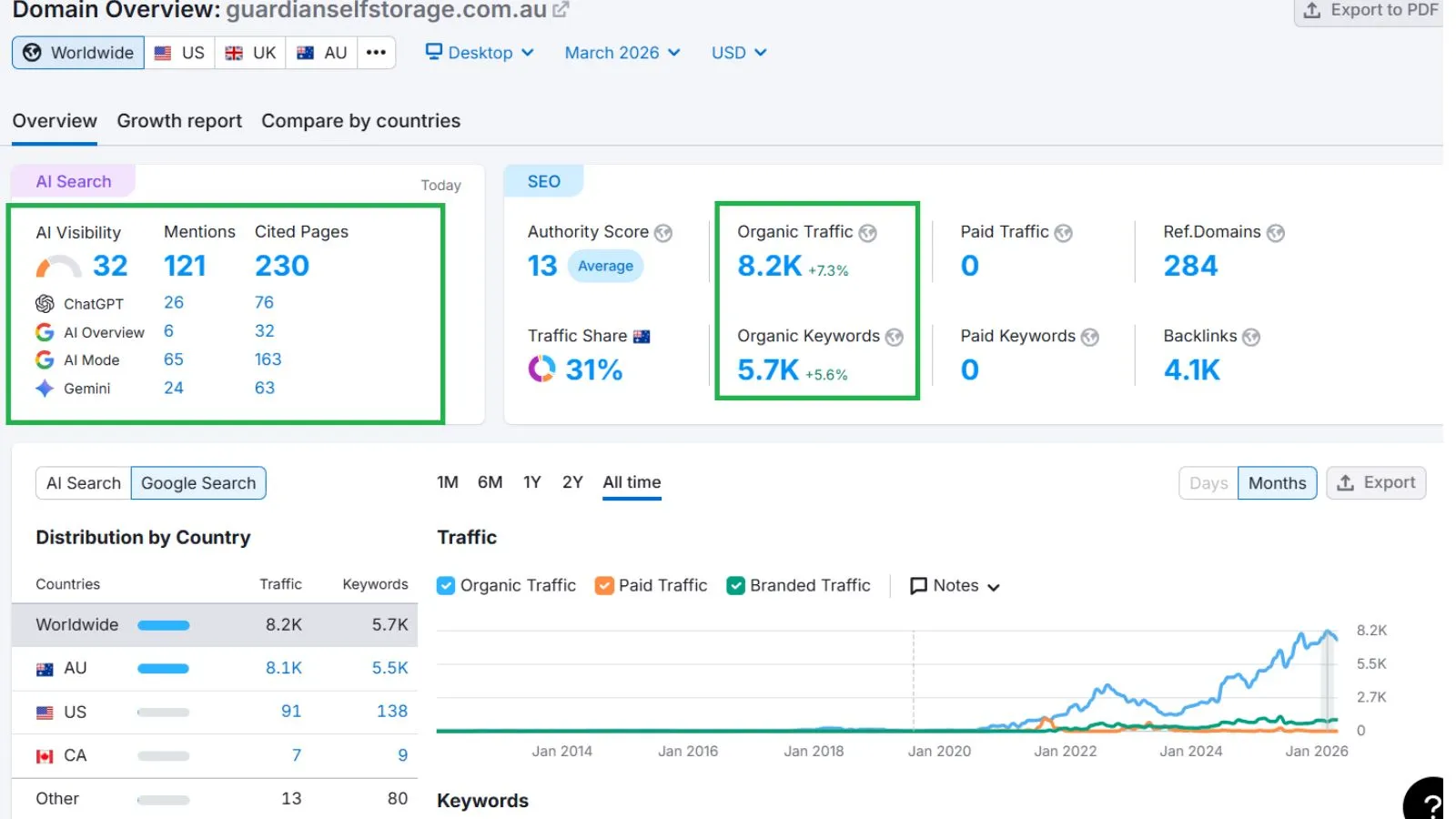The image size is (1456, 819).
Task: Click the Worldwide traffic share bar
Action: pyautogui.click(x=163, y=625)
